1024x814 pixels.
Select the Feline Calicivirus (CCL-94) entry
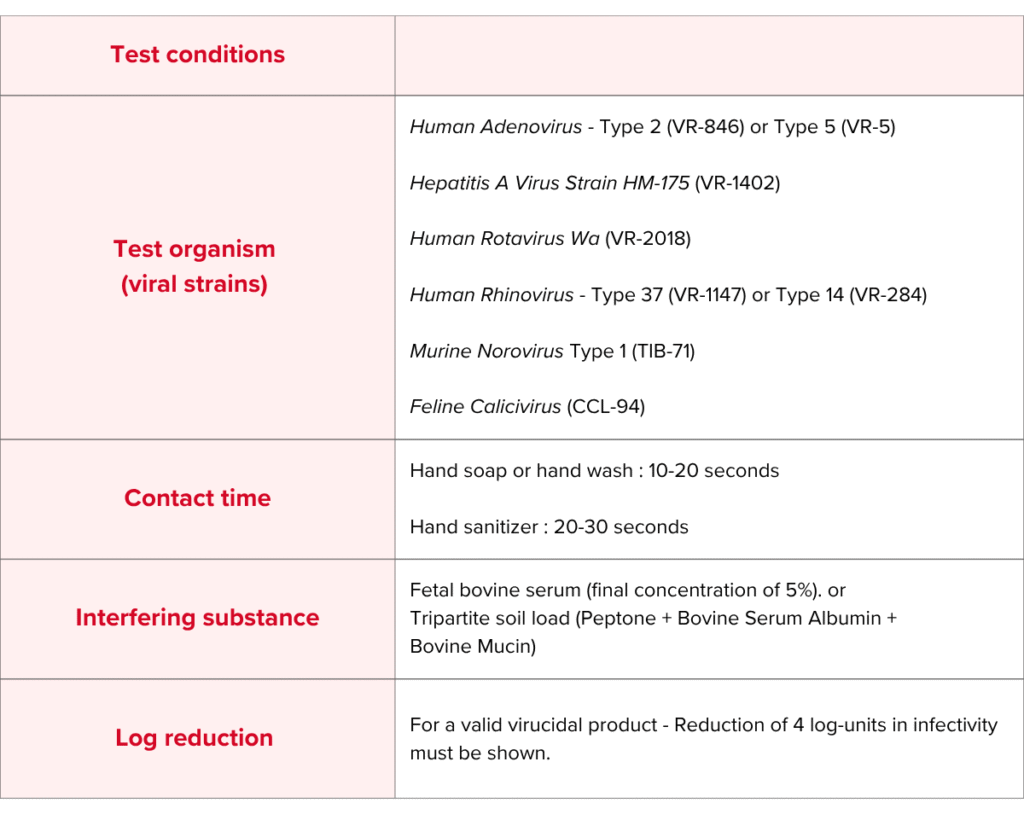(527, 407)
